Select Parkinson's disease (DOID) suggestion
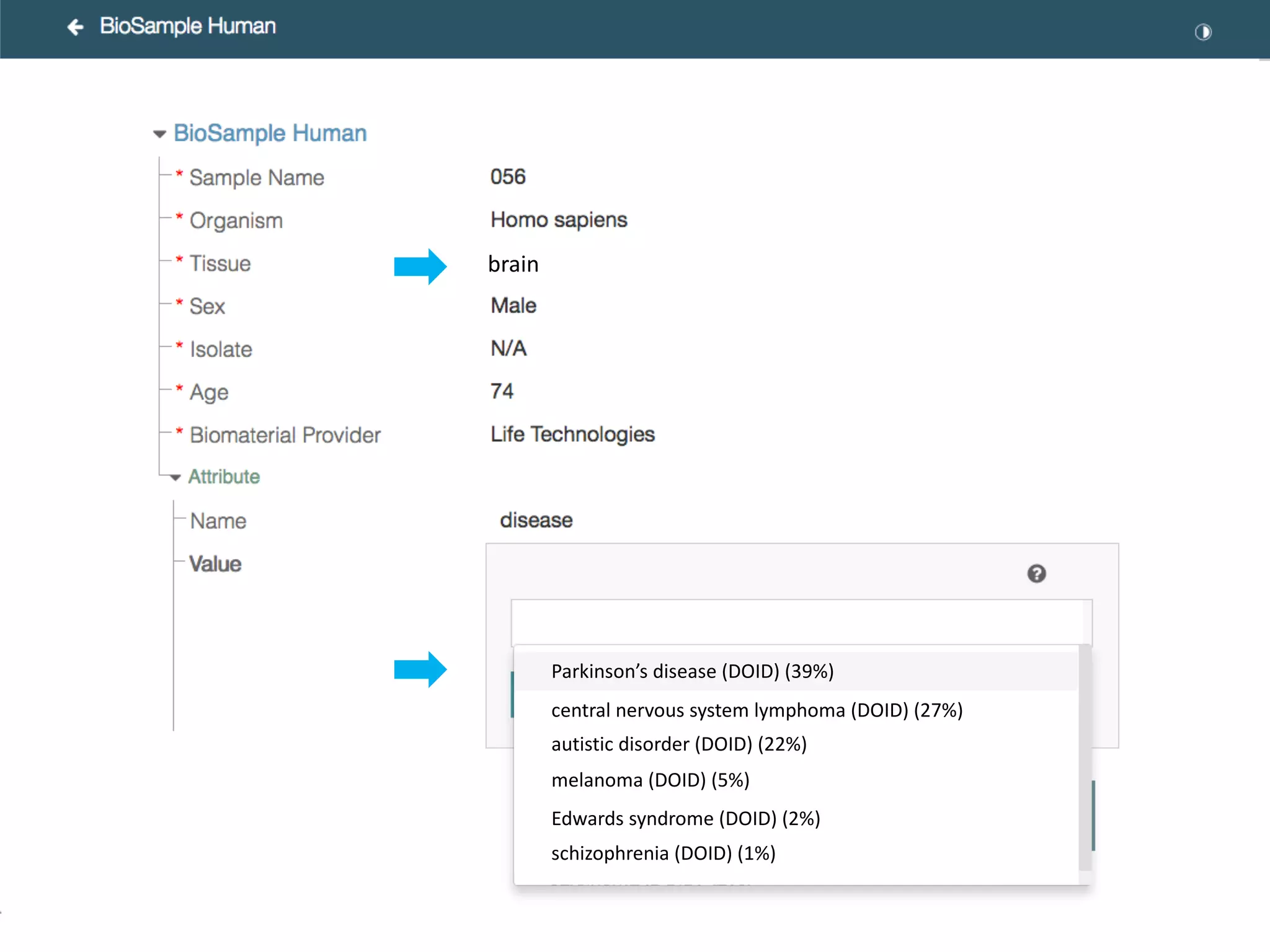Viewport: 1270px width, 952px height. click(x=692, y=671)
